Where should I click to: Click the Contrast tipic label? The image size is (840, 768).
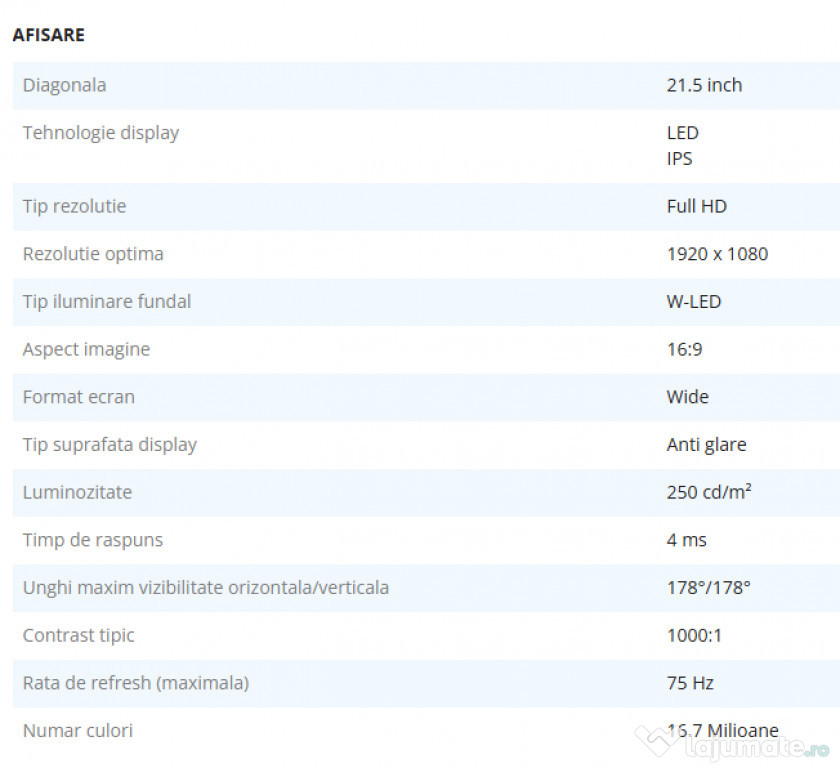tap(78, 635)
